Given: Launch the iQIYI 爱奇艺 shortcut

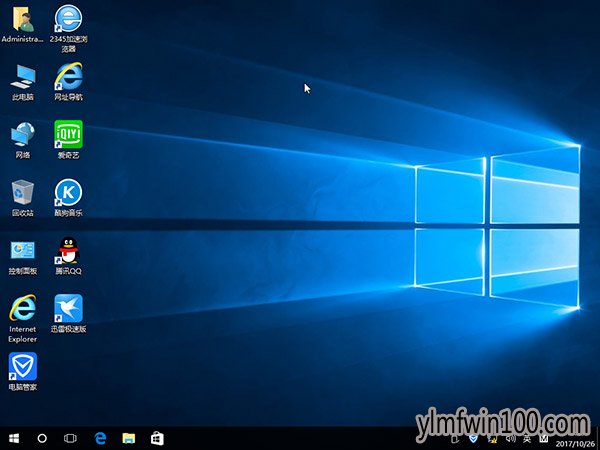Looking at the screenshot, I should [68, 140].
